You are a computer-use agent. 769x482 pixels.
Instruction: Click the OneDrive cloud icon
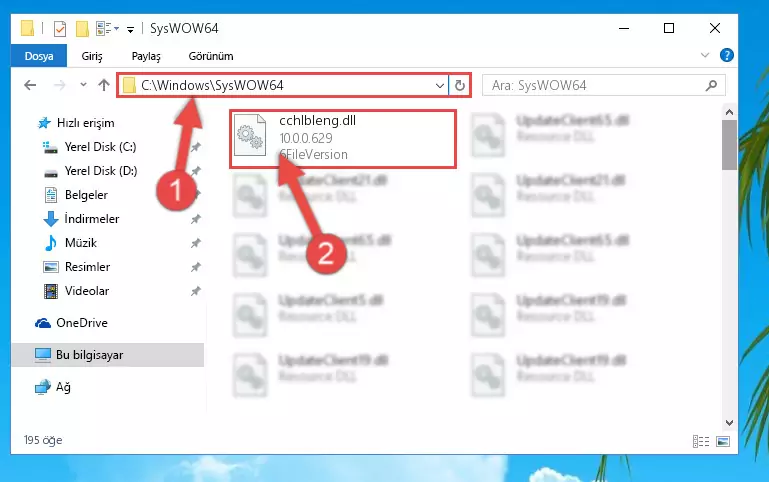(x=43, y=323)
